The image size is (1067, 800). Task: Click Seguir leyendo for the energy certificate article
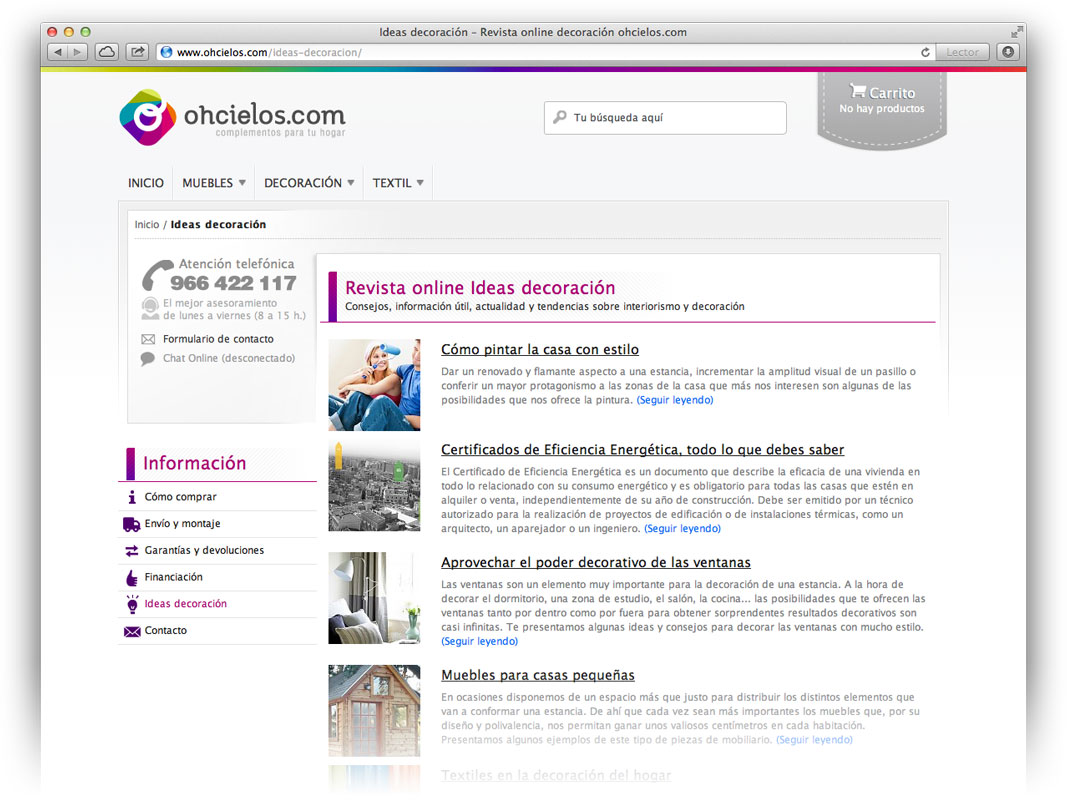(683, 529)
